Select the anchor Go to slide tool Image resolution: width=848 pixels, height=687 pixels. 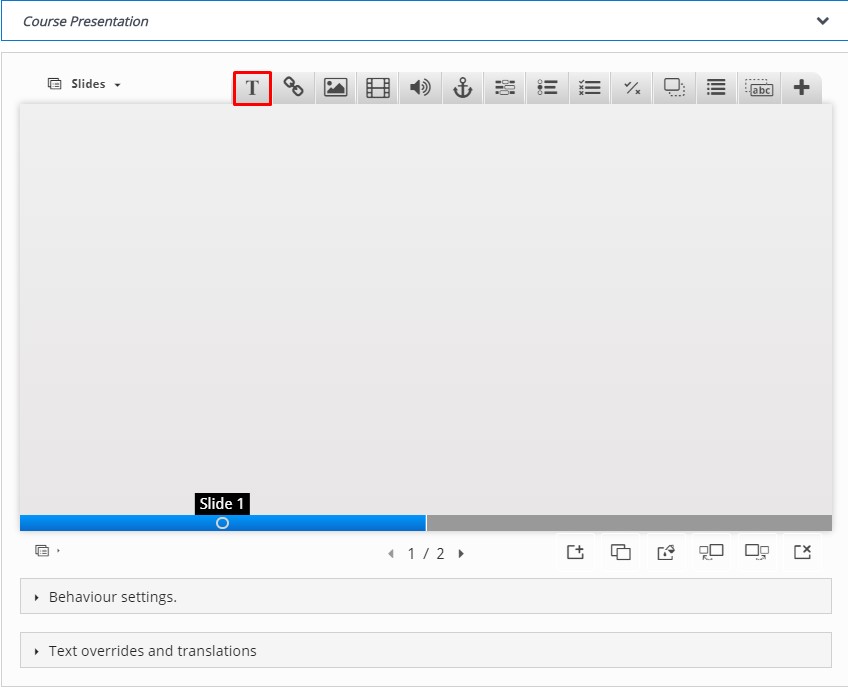[x=462, y=88]
